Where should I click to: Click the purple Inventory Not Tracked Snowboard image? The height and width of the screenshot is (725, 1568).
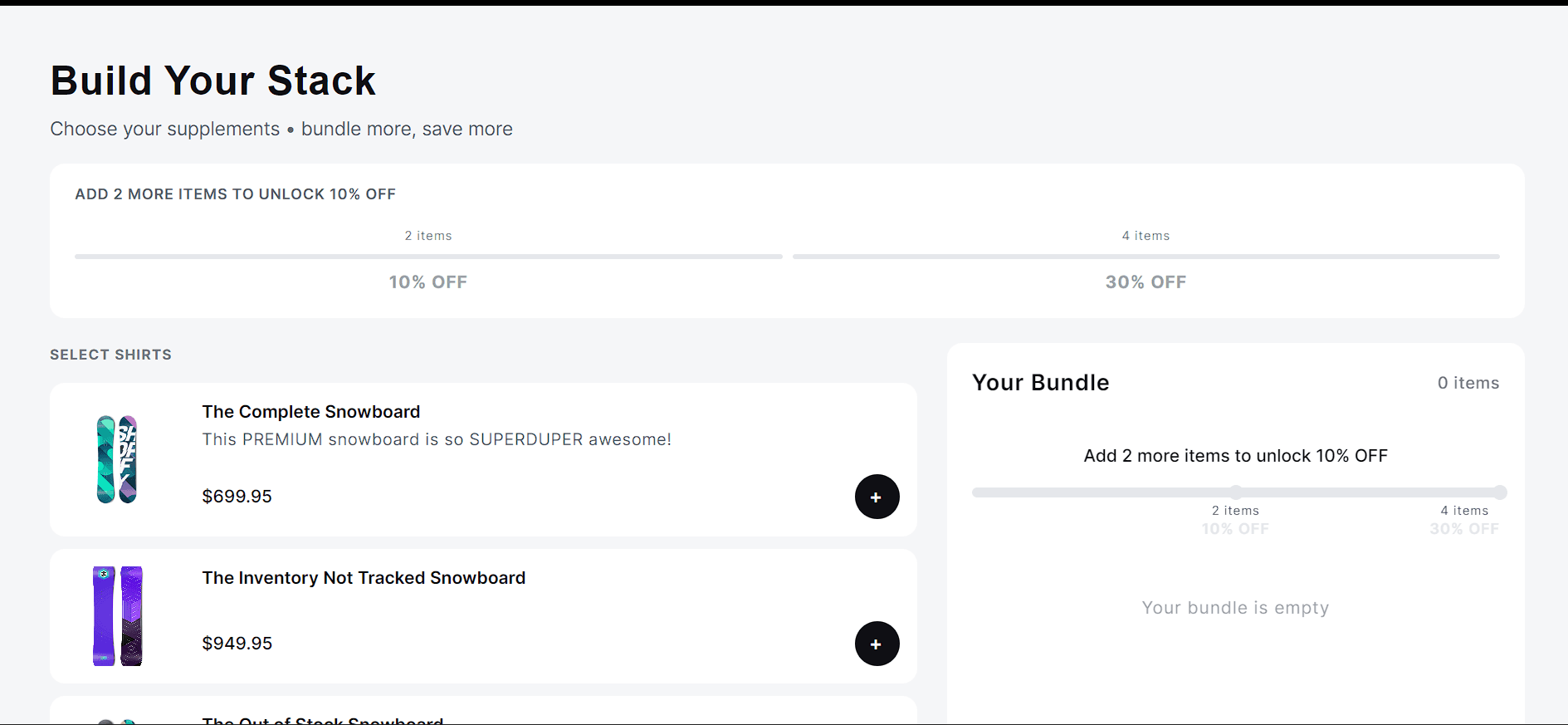pos(117,615)
